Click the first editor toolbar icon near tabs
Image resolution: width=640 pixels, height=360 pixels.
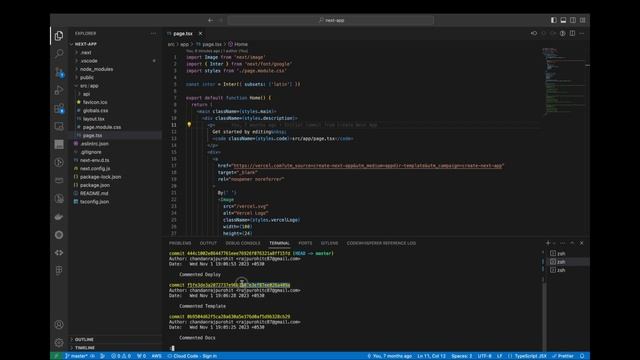pos(534,33)
